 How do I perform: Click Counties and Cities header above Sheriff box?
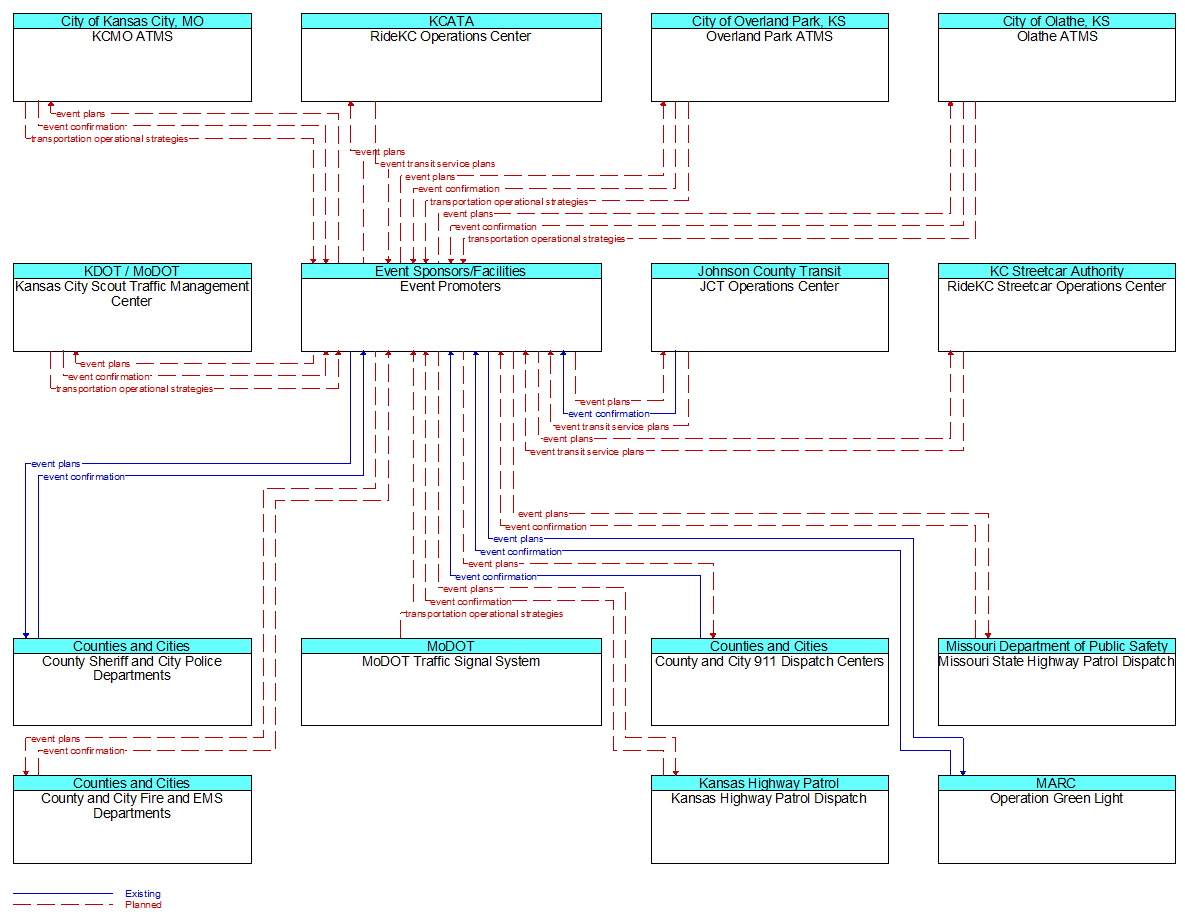132,646
